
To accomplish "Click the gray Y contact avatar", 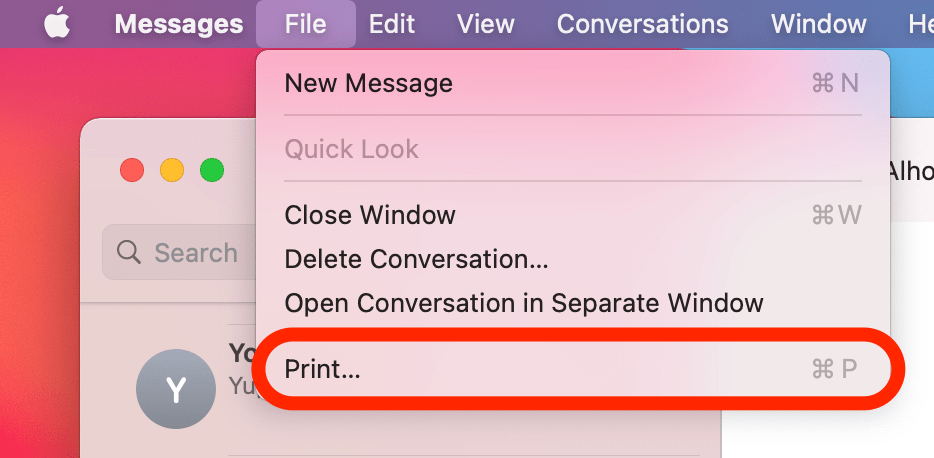I will (x=176, y=389).
